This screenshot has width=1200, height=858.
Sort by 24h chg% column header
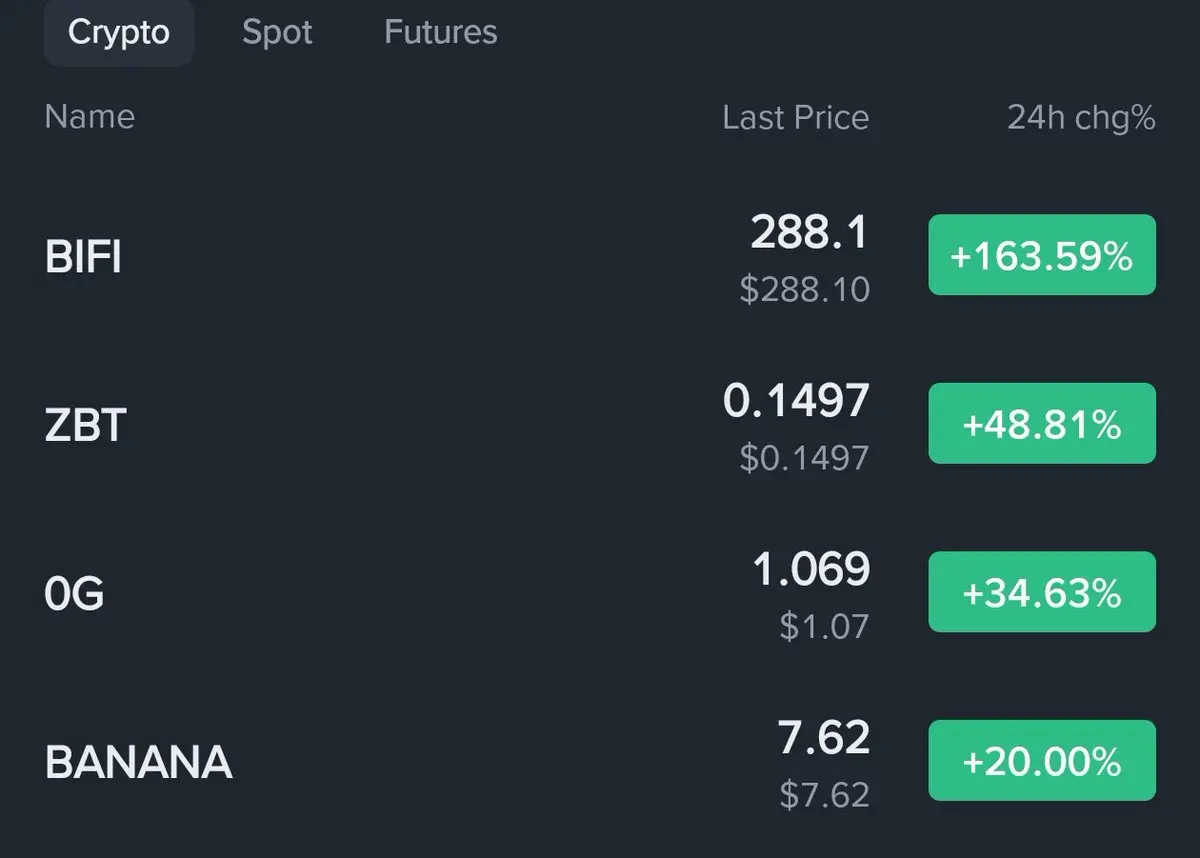click(1080, 118)
